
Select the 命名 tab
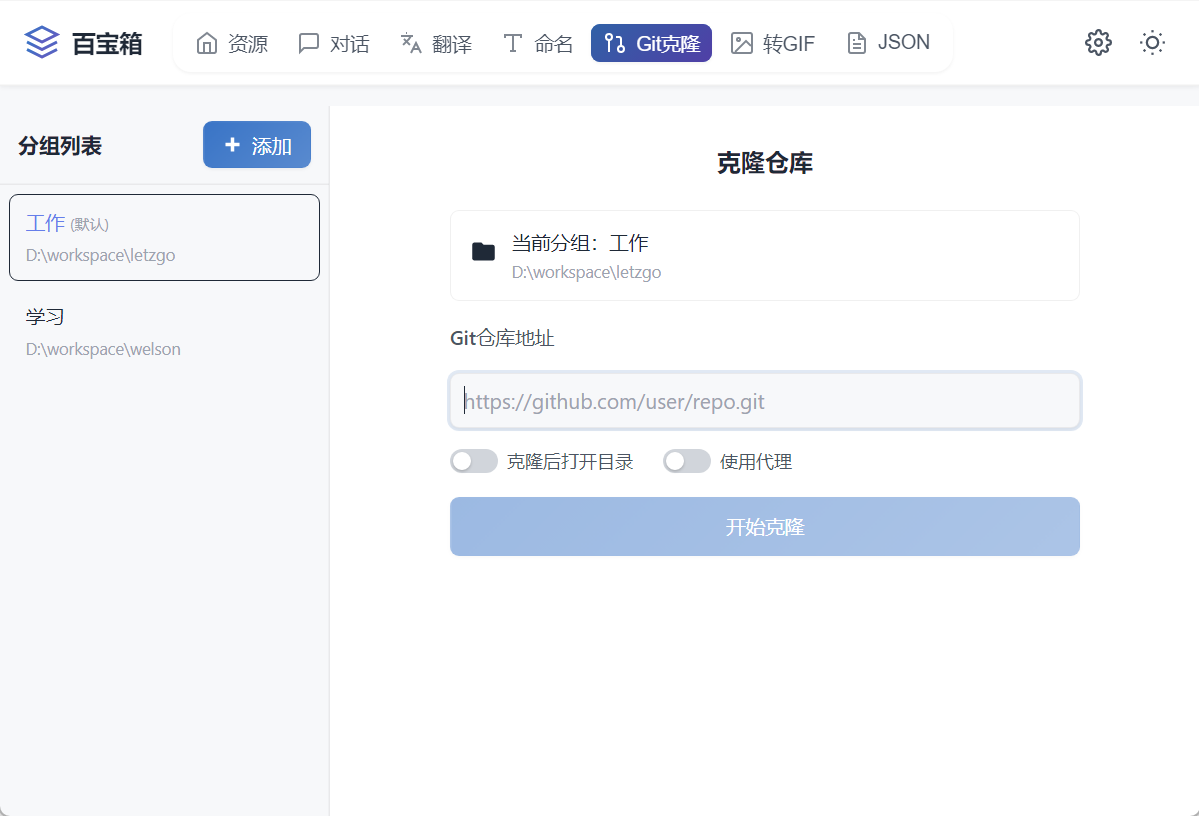click(538, 43)
